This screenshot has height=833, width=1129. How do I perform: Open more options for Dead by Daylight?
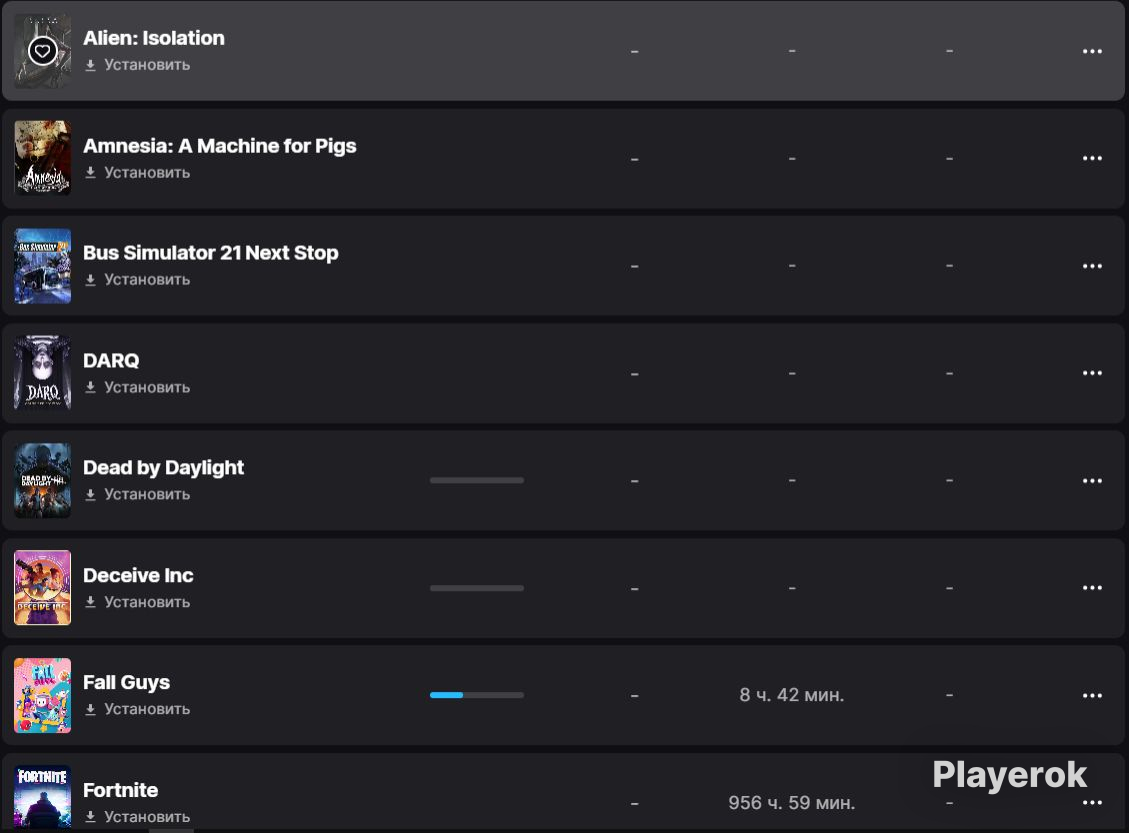[1092, 480]
